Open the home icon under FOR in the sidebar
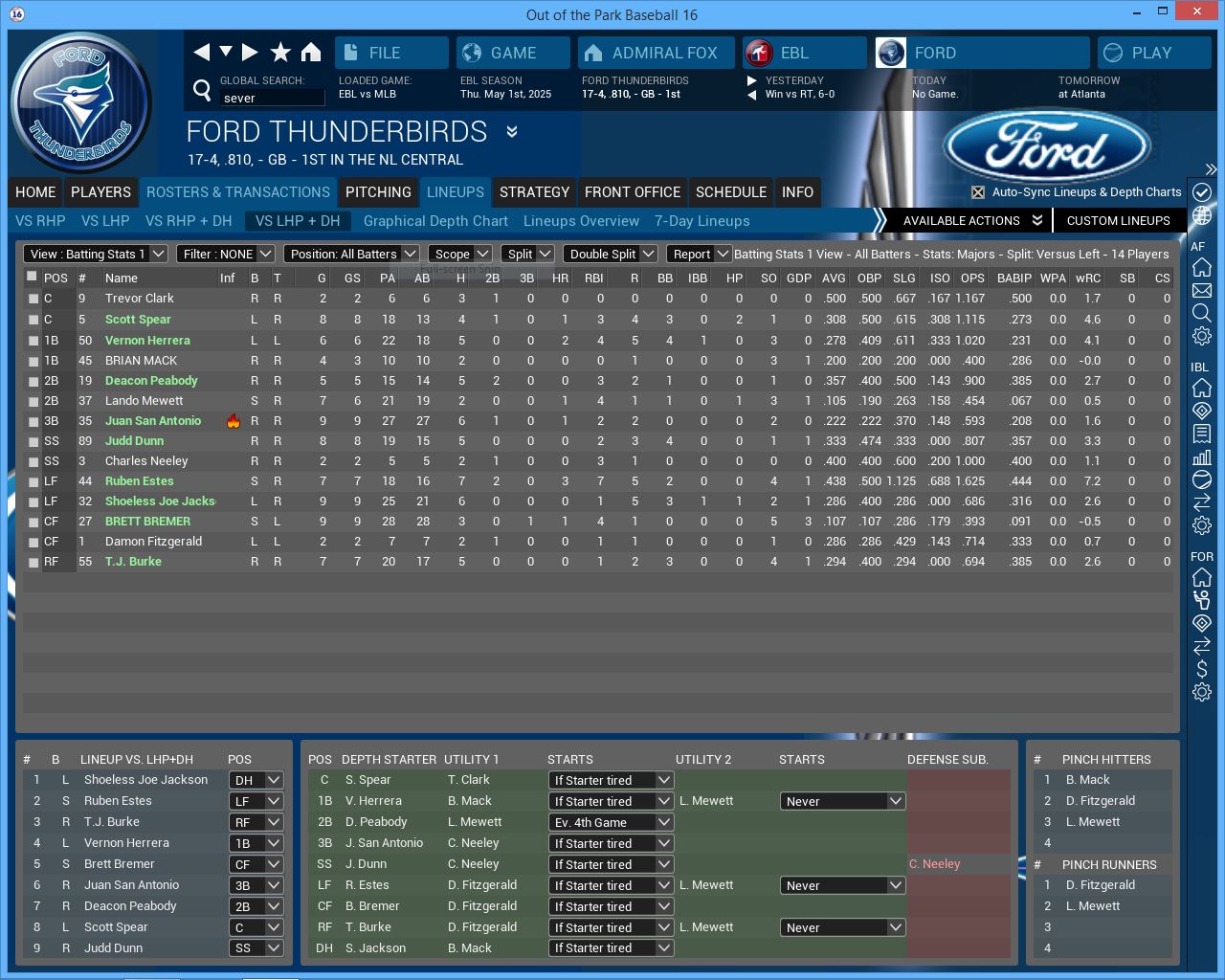 click(1202, 577)
